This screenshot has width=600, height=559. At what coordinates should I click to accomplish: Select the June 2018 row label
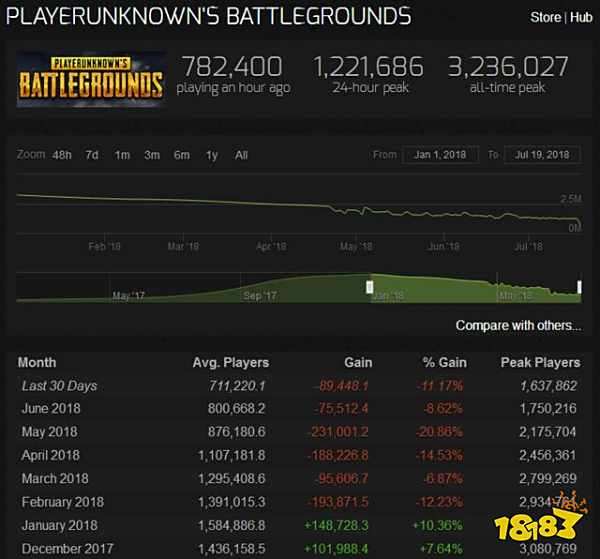pos(51,409)
